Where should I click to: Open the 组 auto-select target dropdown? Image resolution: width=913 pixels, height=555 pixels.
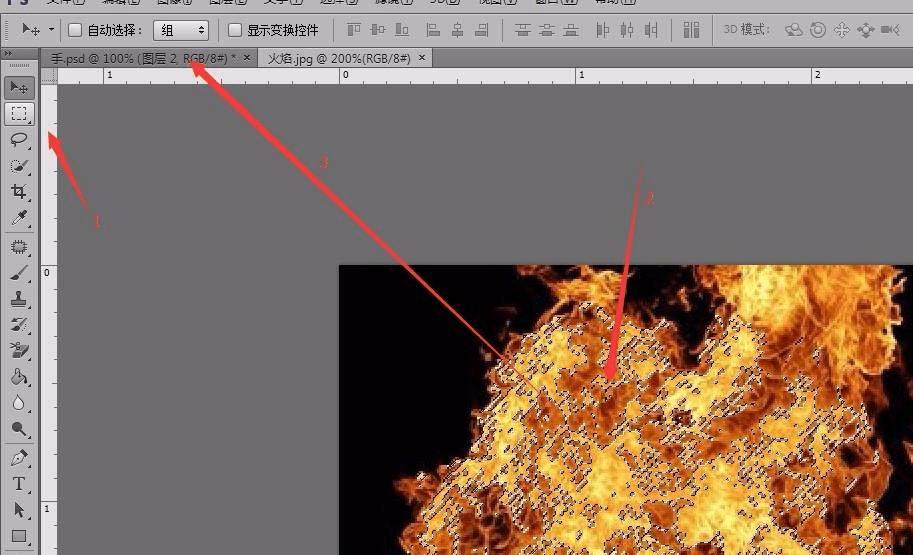(x=181, y=30)
